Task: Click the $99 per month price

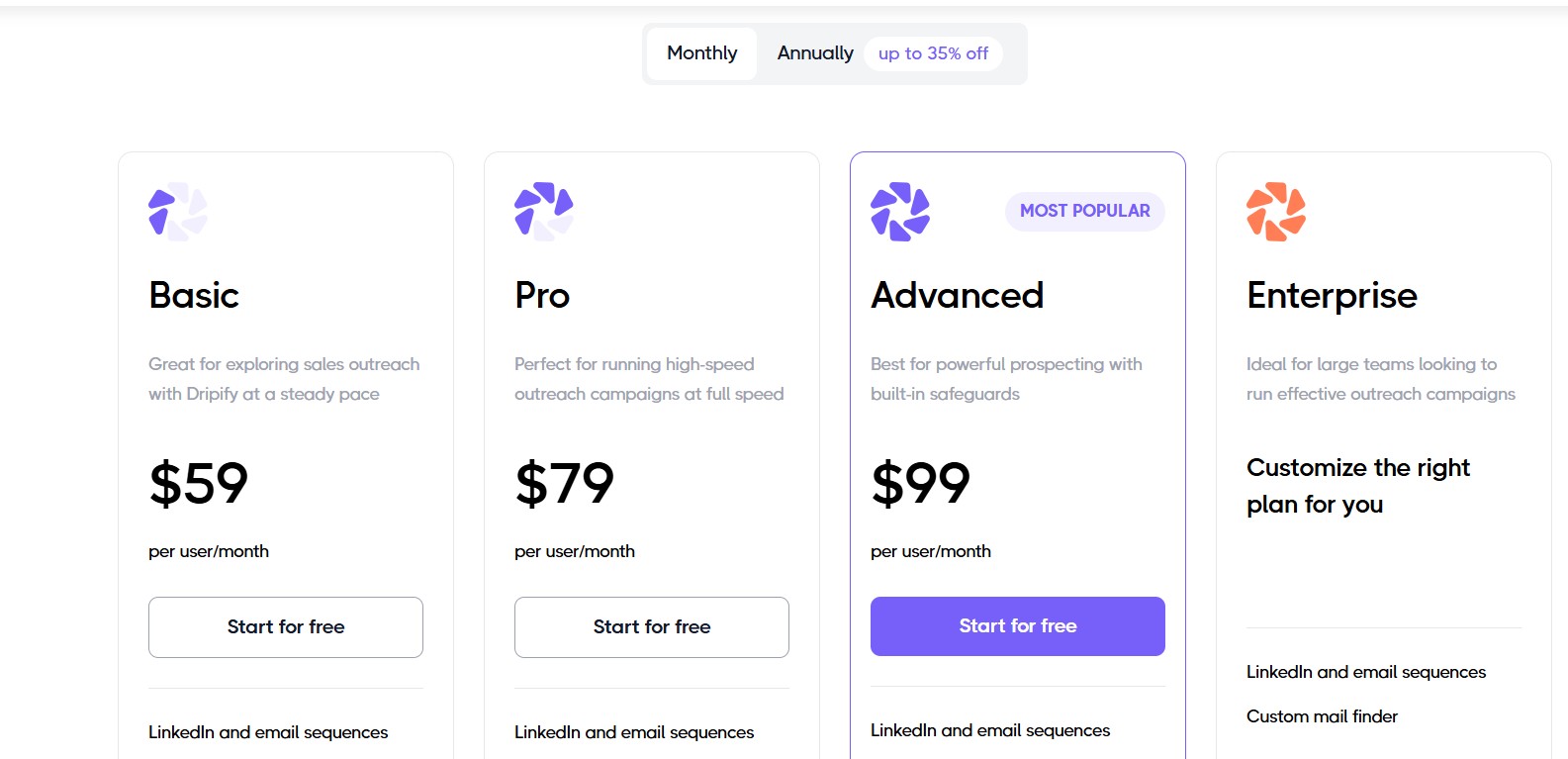Action: click(x=920, y=483)
